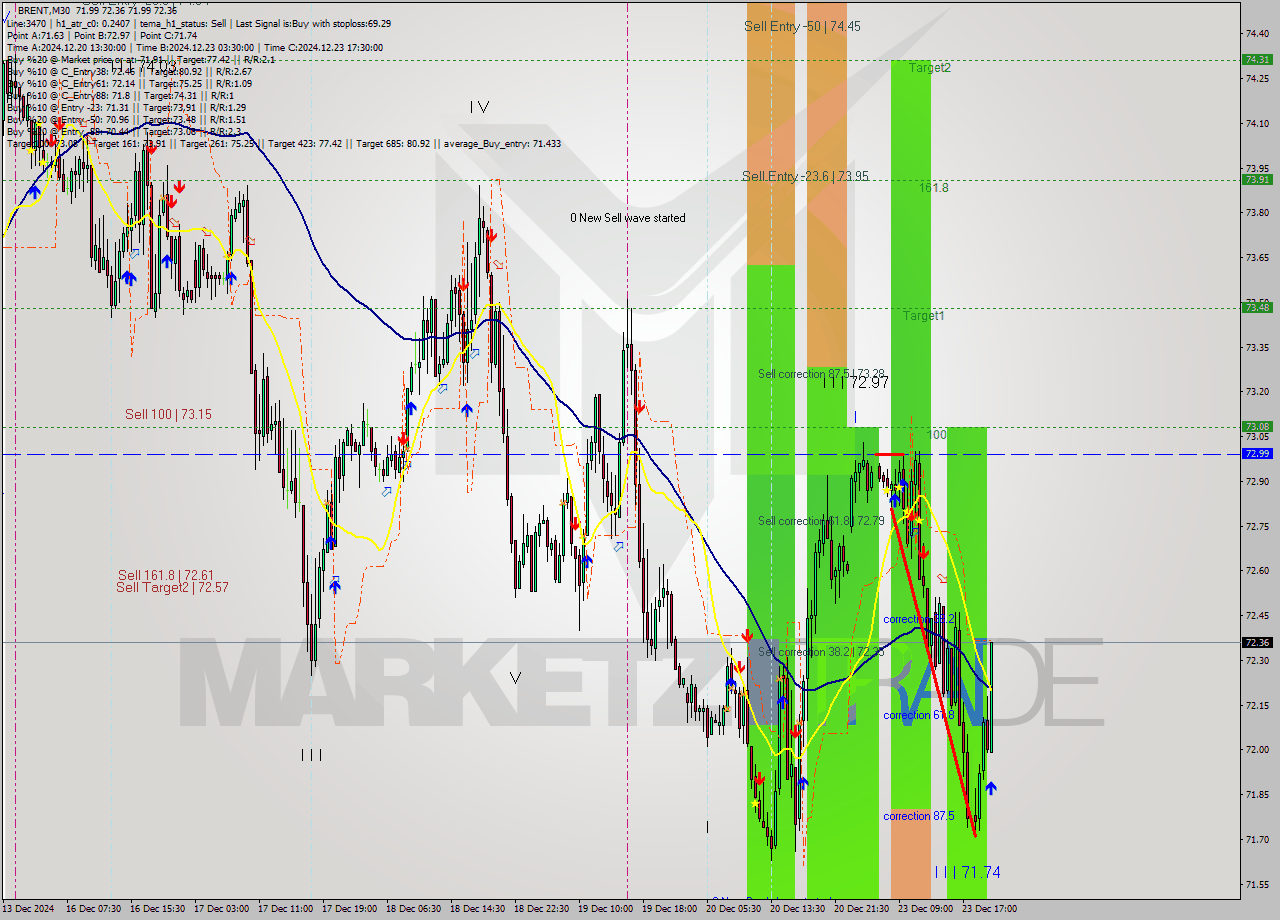Select the '0 New Sell wave started' annotation
Screen dimensions: 1280x920
pos(628,218)
